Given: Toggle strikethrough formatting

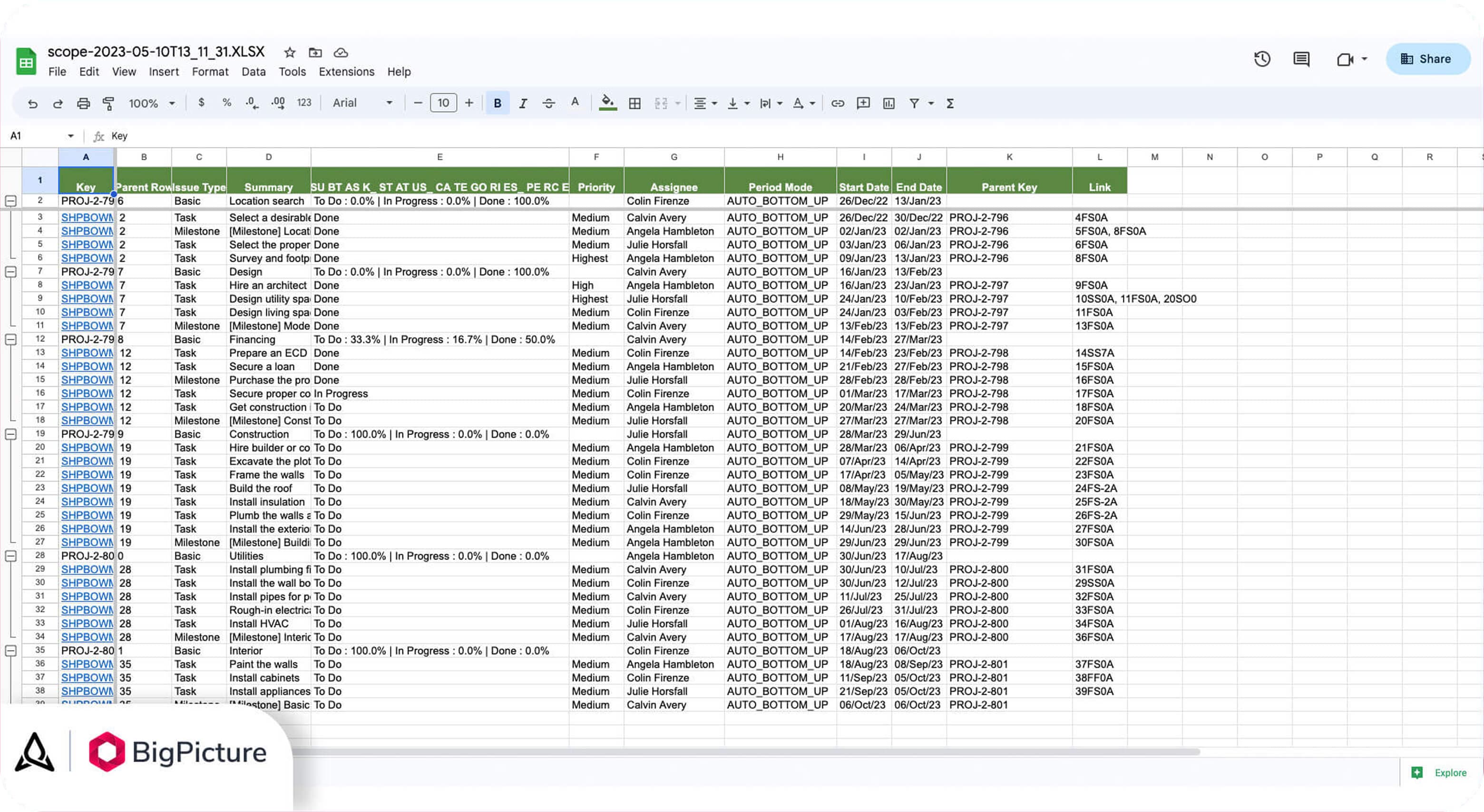Looking at the screenshot, I should (x=549, y=104).
